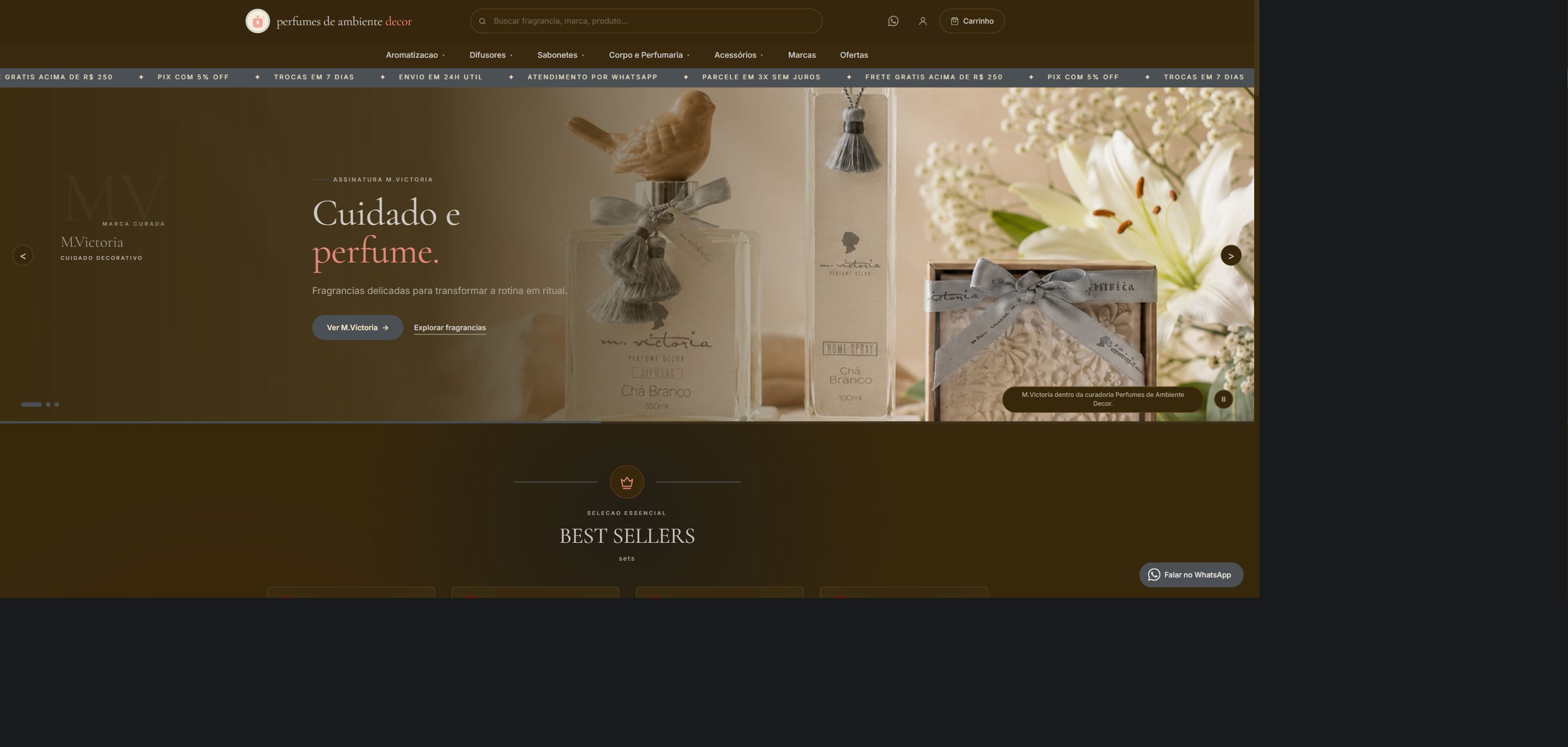The height and width of the screenshot is (747, 1568).
Task: Click the Cuidado e perfume headline
Action: (x=386, y=232)
